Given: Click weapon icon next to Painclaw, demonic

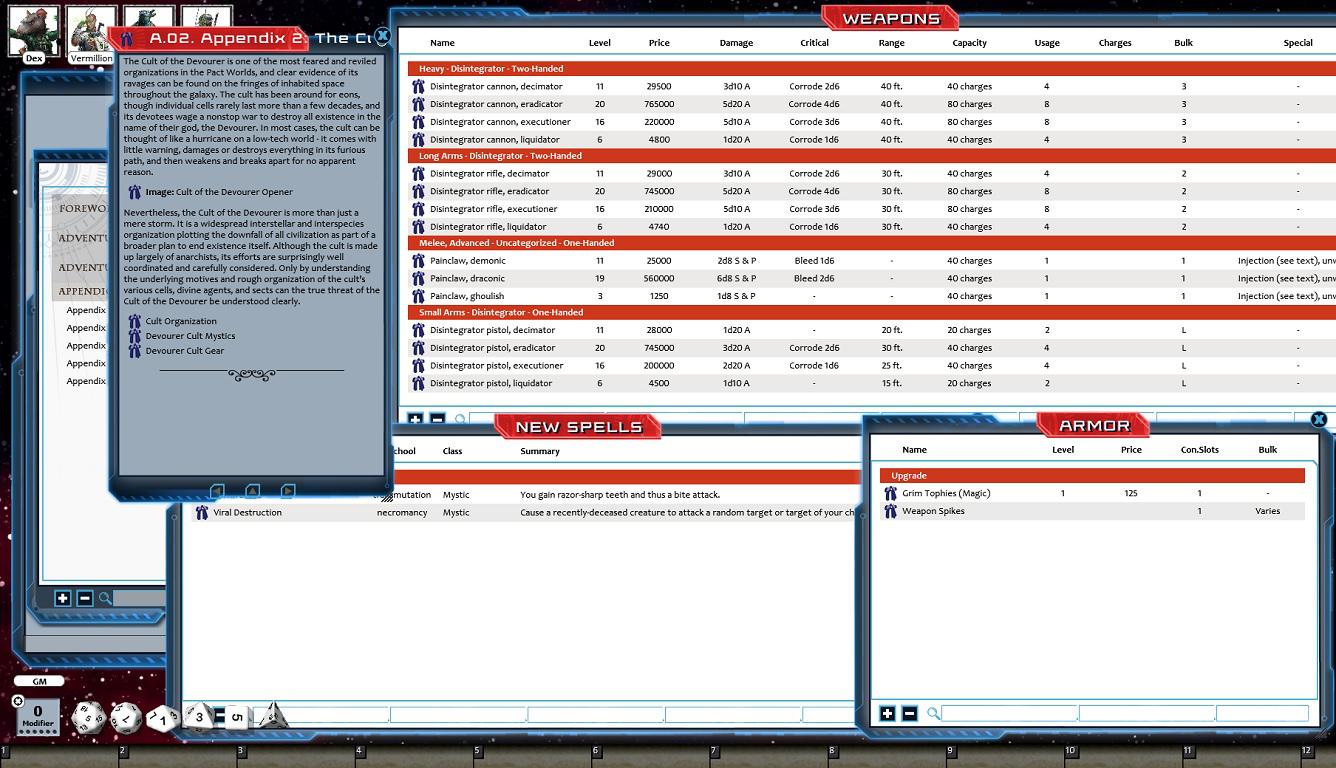Looking at the screenshot, I should point(417,261).
